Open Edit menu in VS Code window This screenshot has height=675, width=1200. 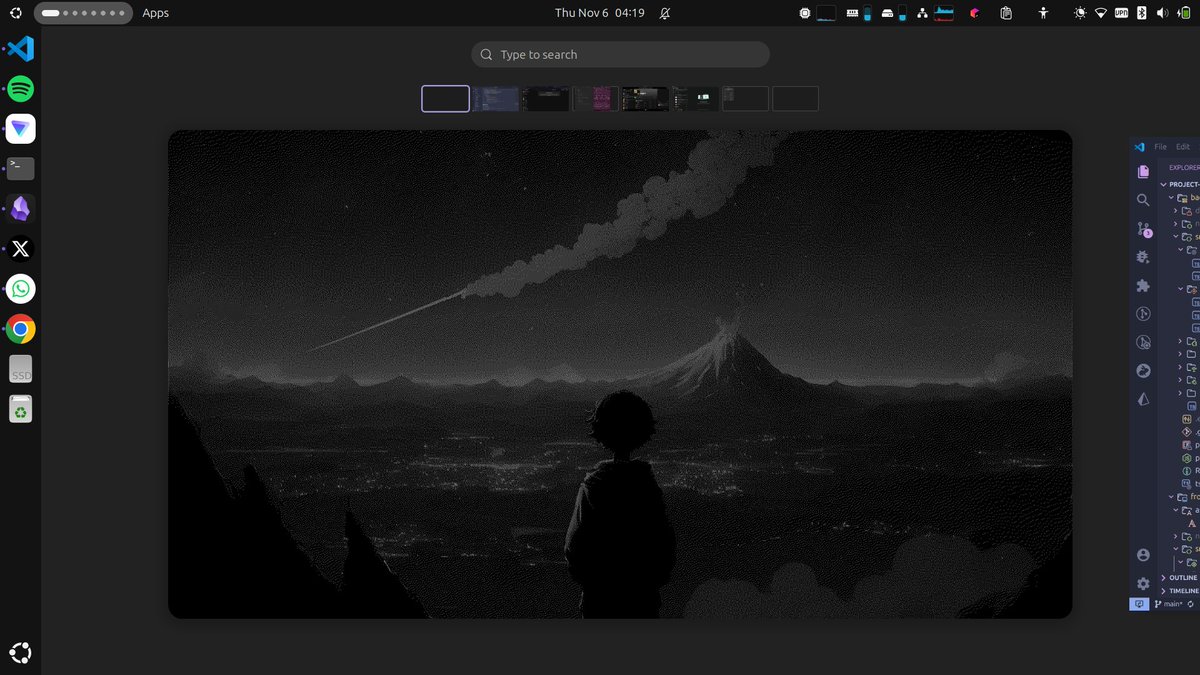[1183, 147]
